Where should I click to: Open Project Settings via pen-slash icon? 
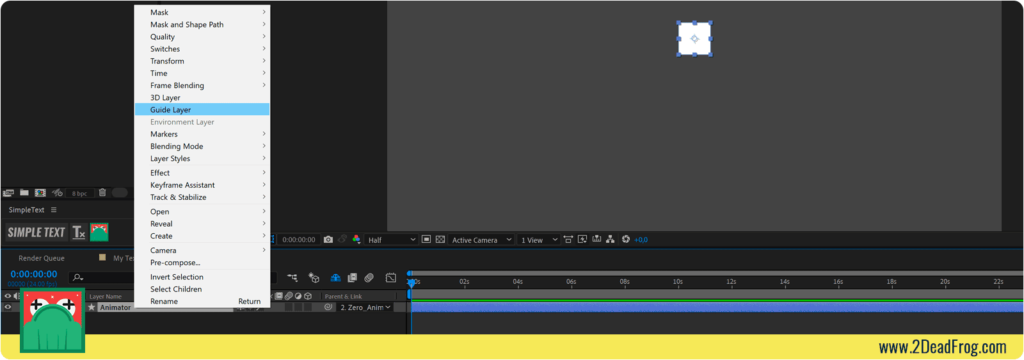[57, 193]
